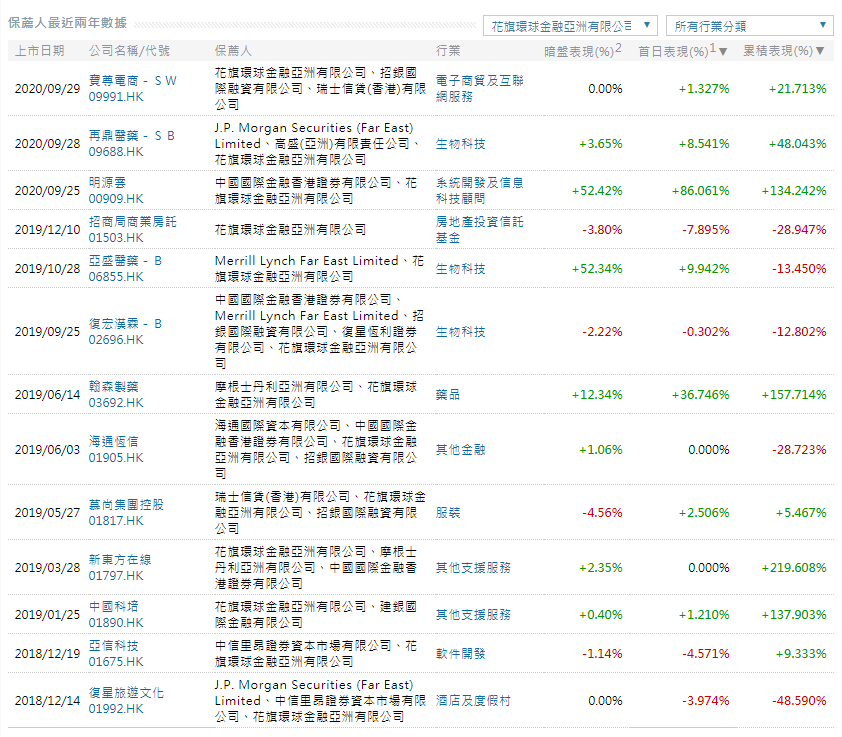
Task: Open company link 亞盛醫藥-B 06855.HK
Action: [125, 269]
